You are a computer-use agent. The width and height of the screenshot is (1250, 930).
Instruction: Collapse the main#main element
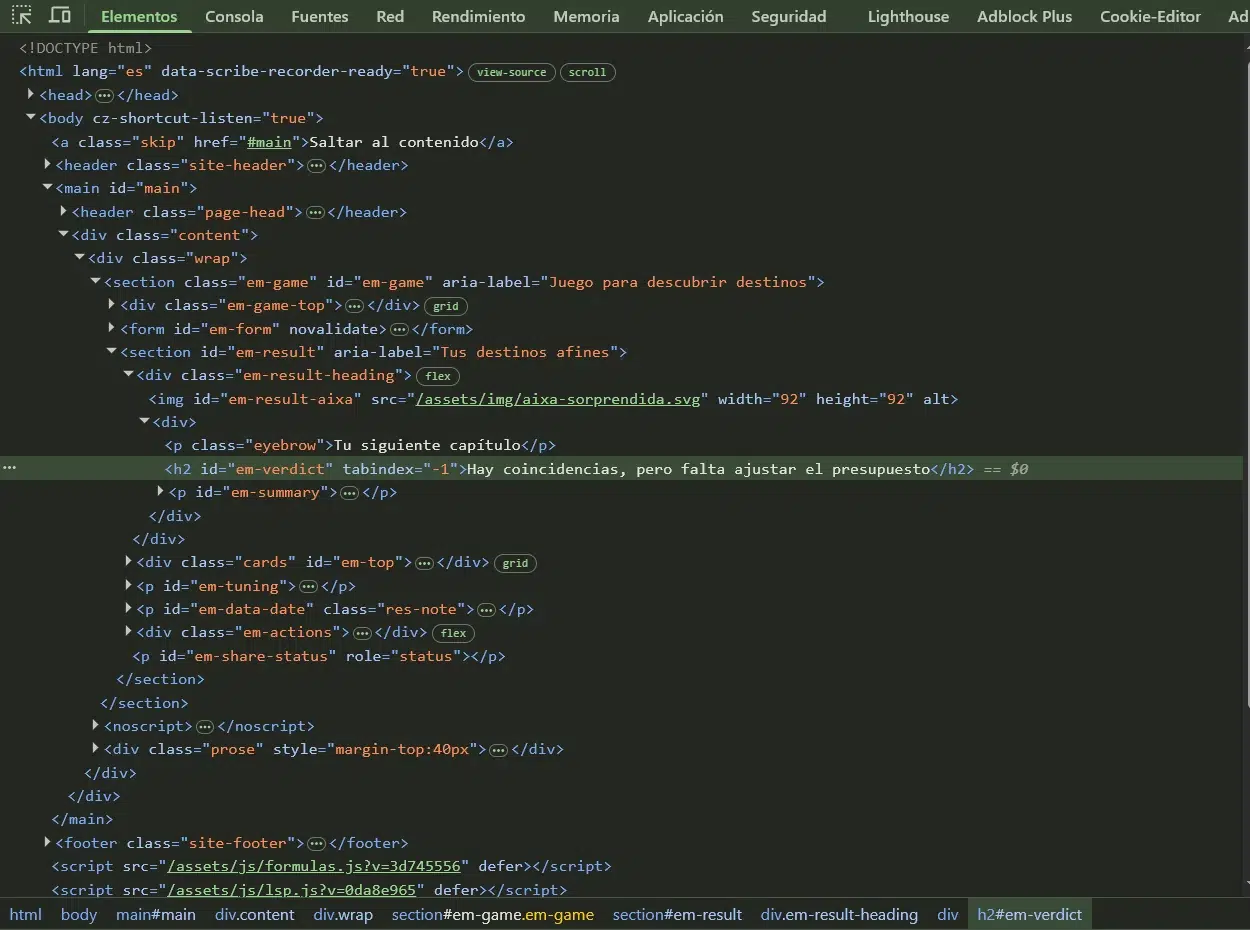pyautogui.click(x=47, y=187)
